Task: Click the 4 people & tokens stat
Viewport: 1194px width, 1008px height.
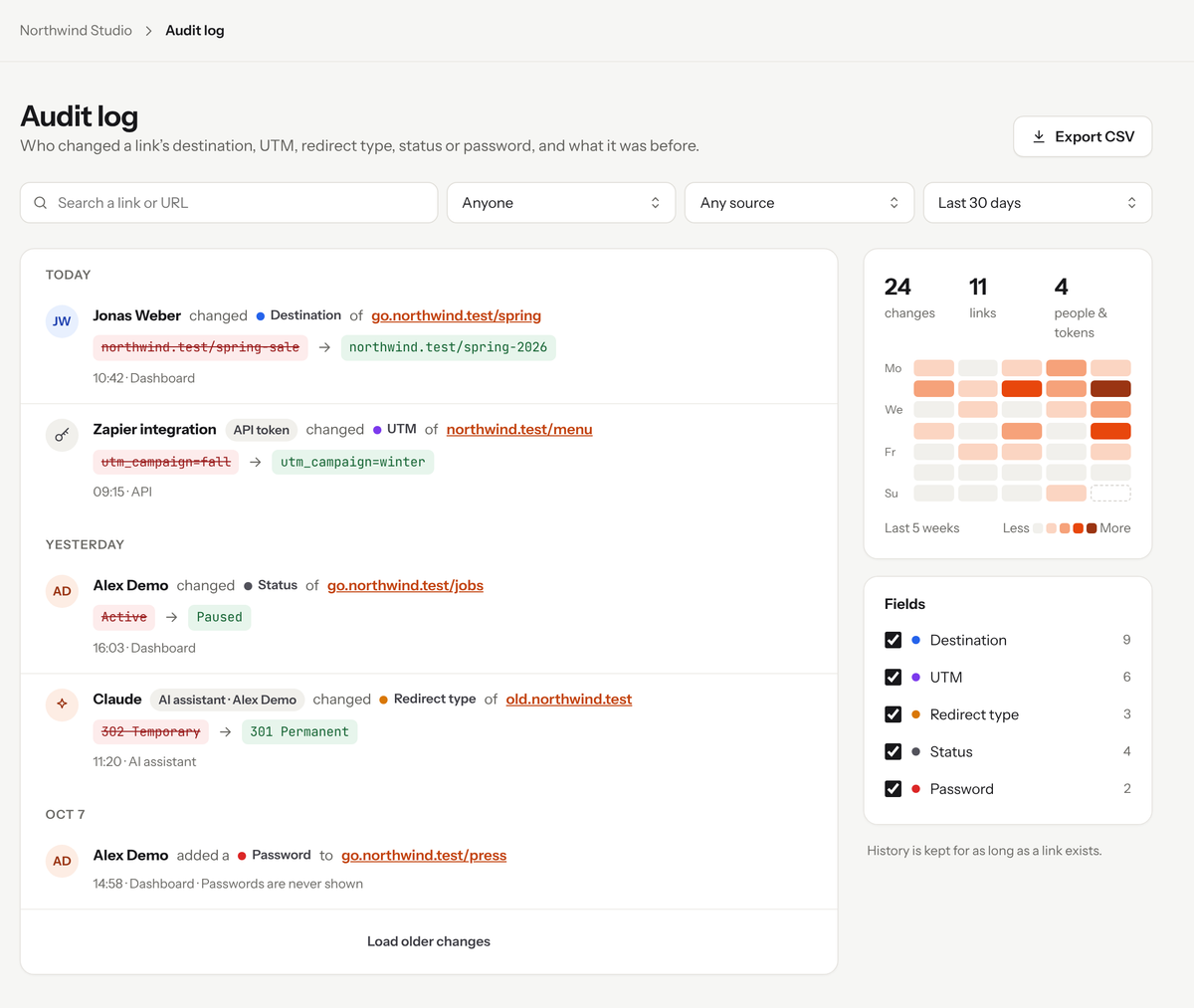Action: point(1082,307)
